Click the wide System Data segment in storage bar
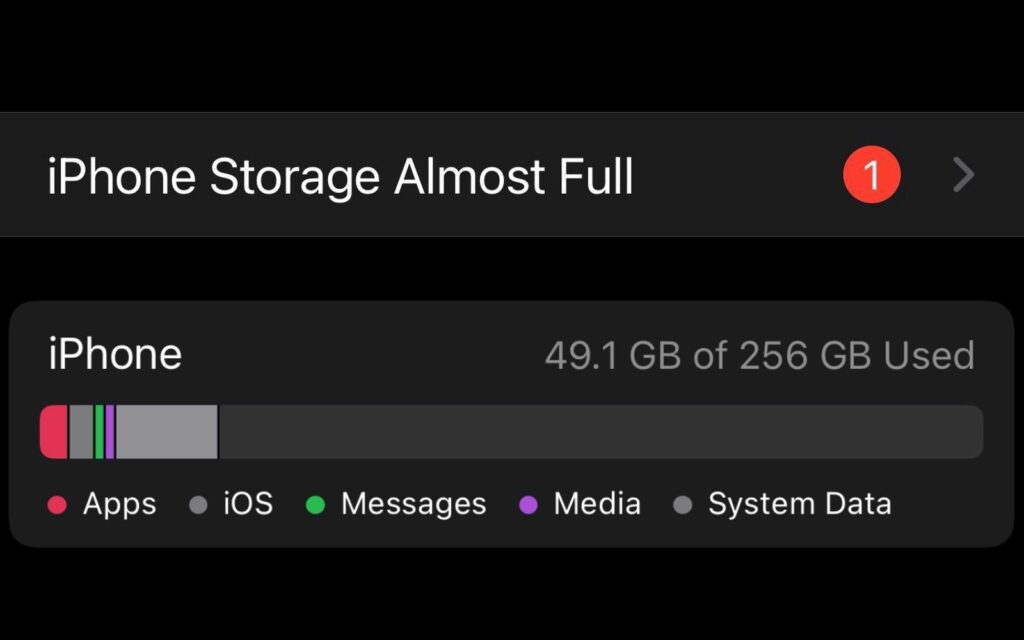 [x=166, y=432]
